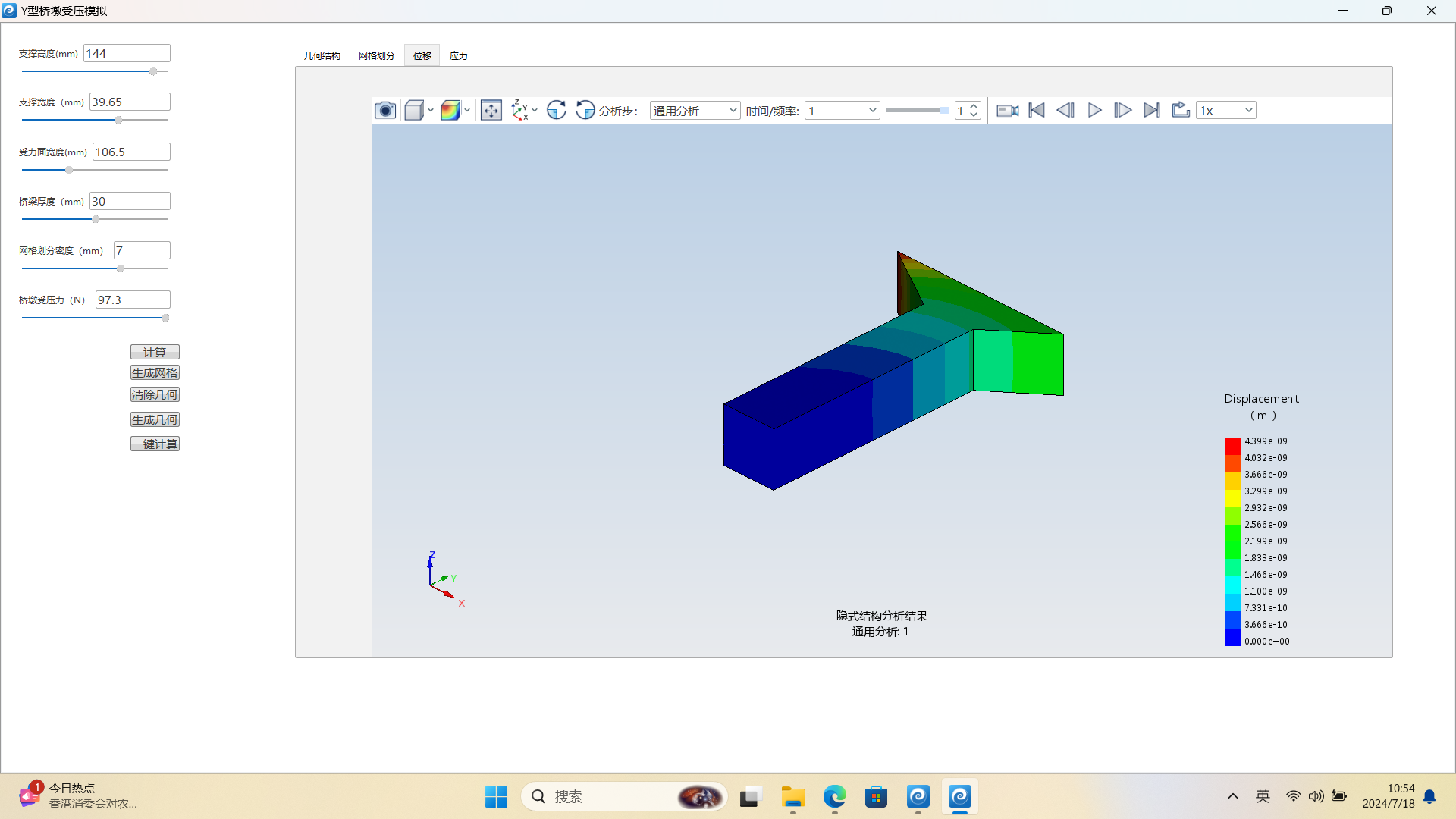The image size is (1456, 819).
Task: Open Microsoft Store from the taskbar
Action: pyautogui.click(x=876, y=797)
